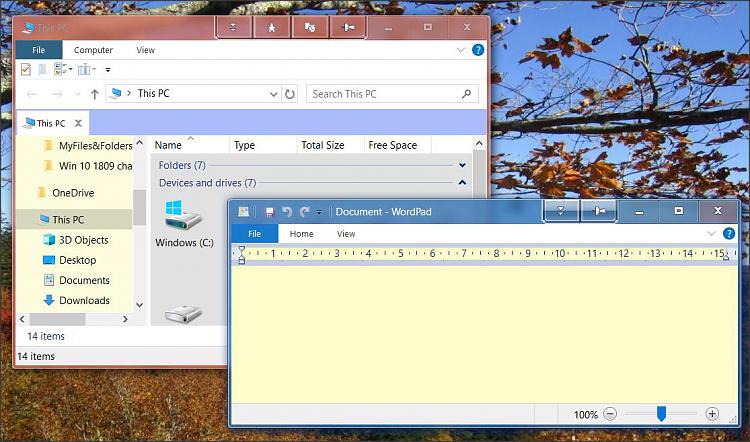Viewport: 750px width, 442px height.
Task: Click the This PC address bar path
Action: click(x=154, y=93)
